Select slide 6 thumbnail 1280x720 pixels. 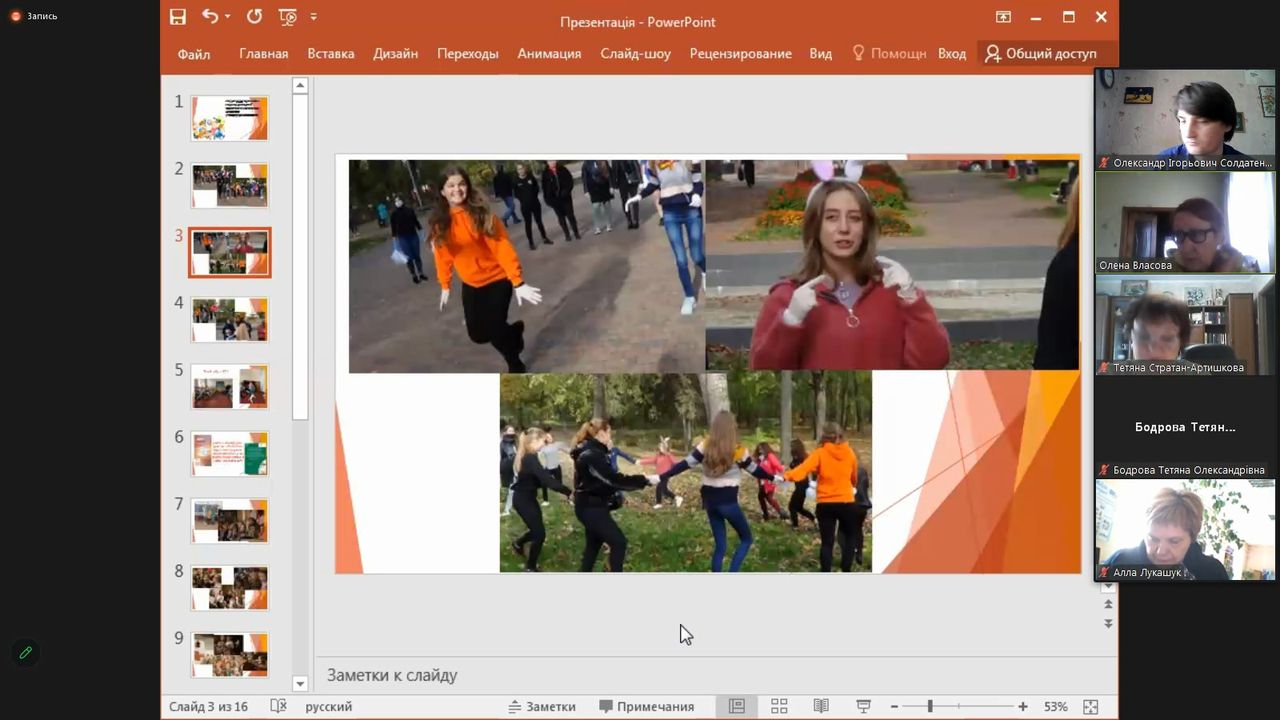coord(230,454)
